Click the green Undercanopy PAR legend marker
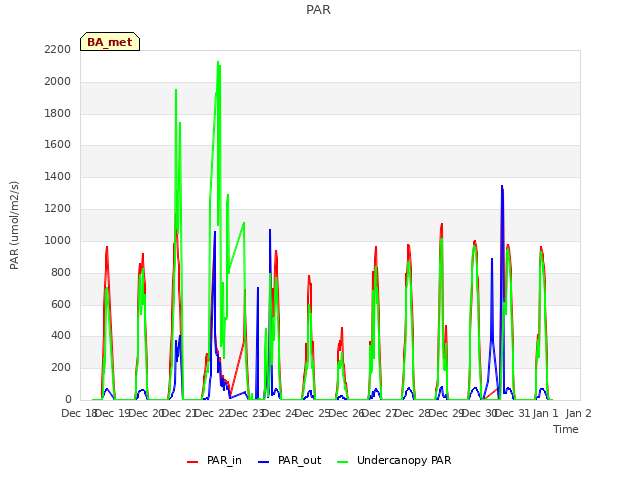 coord(343,462)
